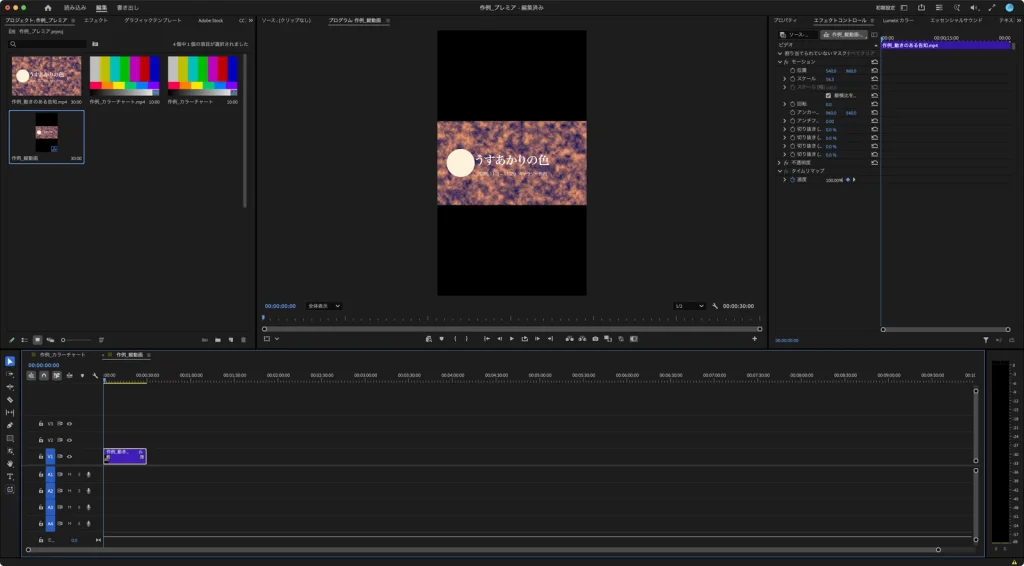1024x566 pixels.
Task: Expand the Speed property
Action: click(784, 180)
